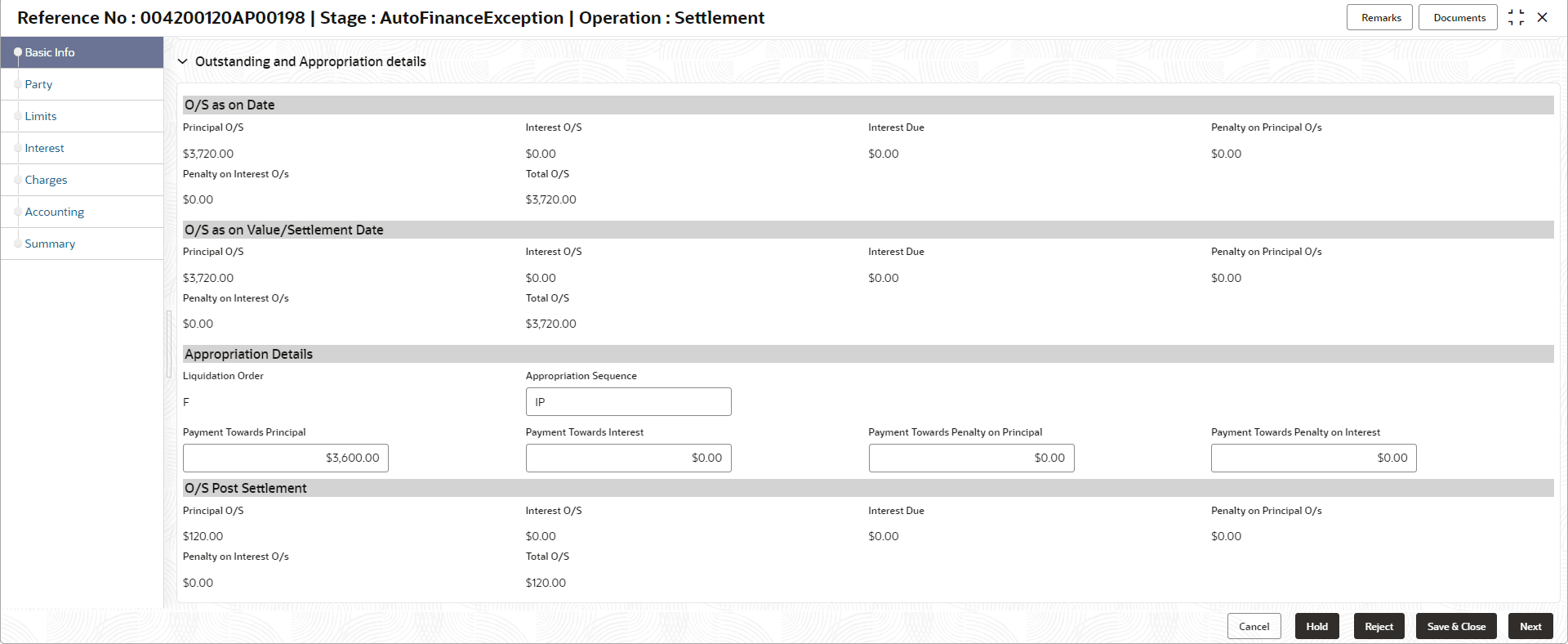Open the Remarks panel

coord(1380,18)
